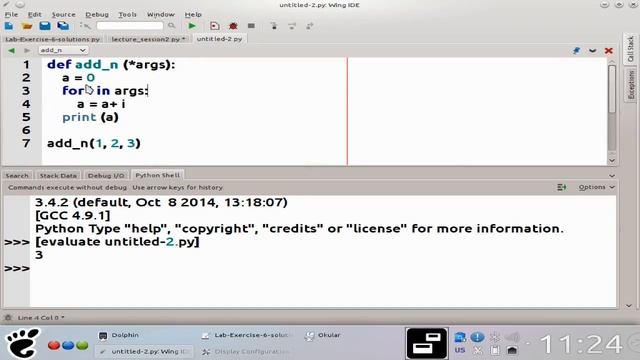Open the GNOME foot application launcher

[x=22, y=343]
